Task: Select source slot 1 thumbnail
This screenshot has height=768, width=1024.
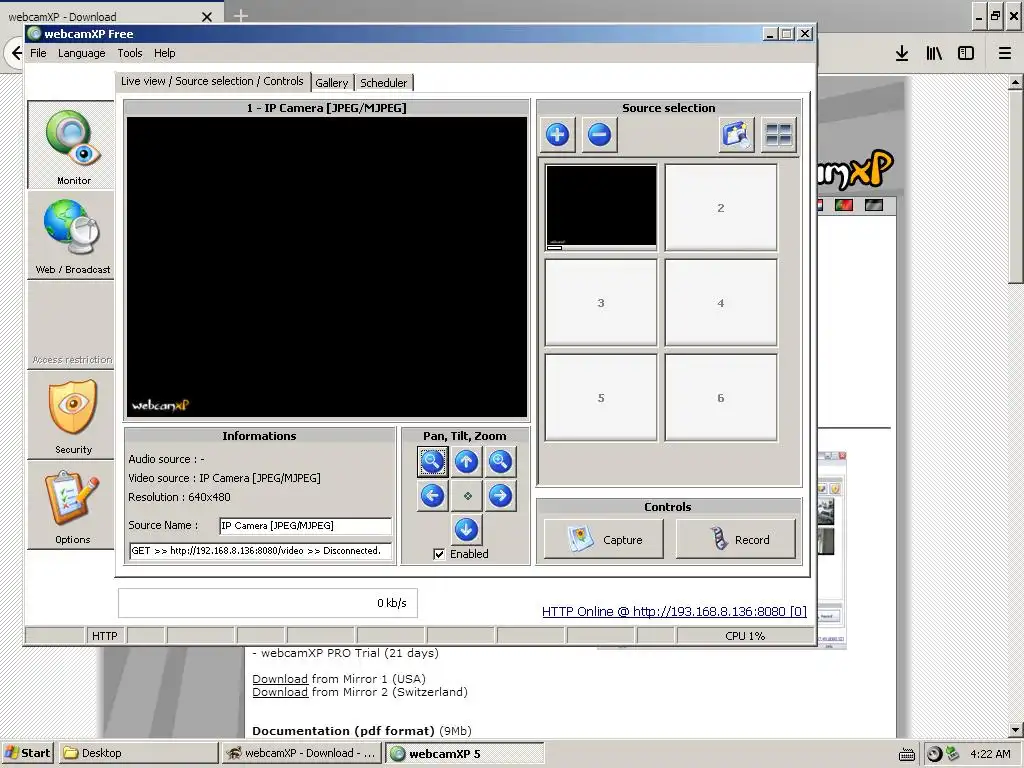Action: coord(601,207)
